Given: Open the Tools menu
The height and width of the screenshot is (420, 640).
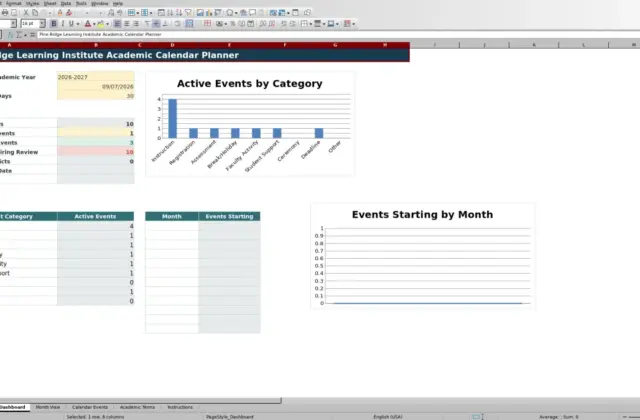Looking at the screenshot, I should pyautogui.click(x=81, y=3).
